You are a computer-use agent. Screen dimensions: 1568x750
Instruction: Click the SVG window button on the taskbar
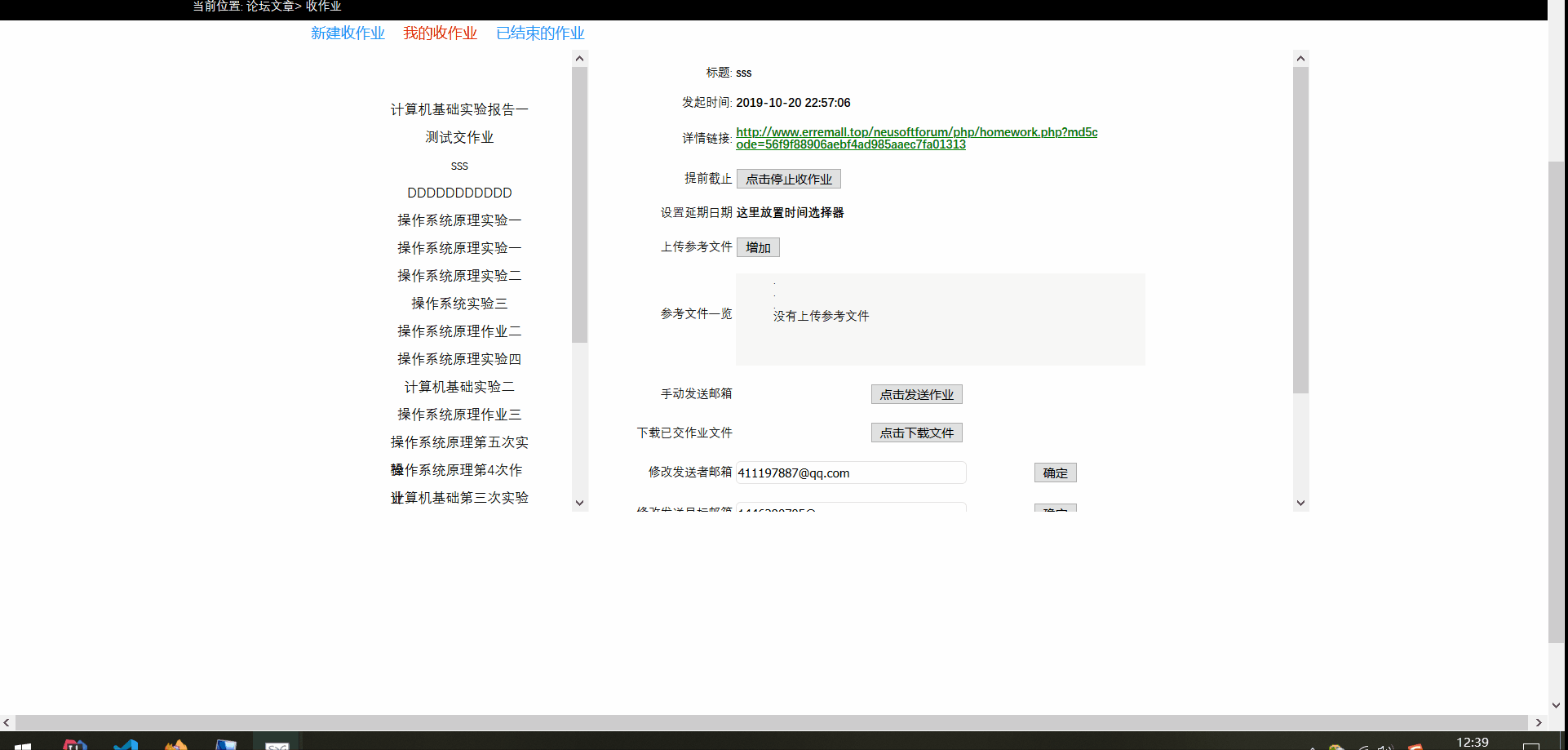(277, 743)
